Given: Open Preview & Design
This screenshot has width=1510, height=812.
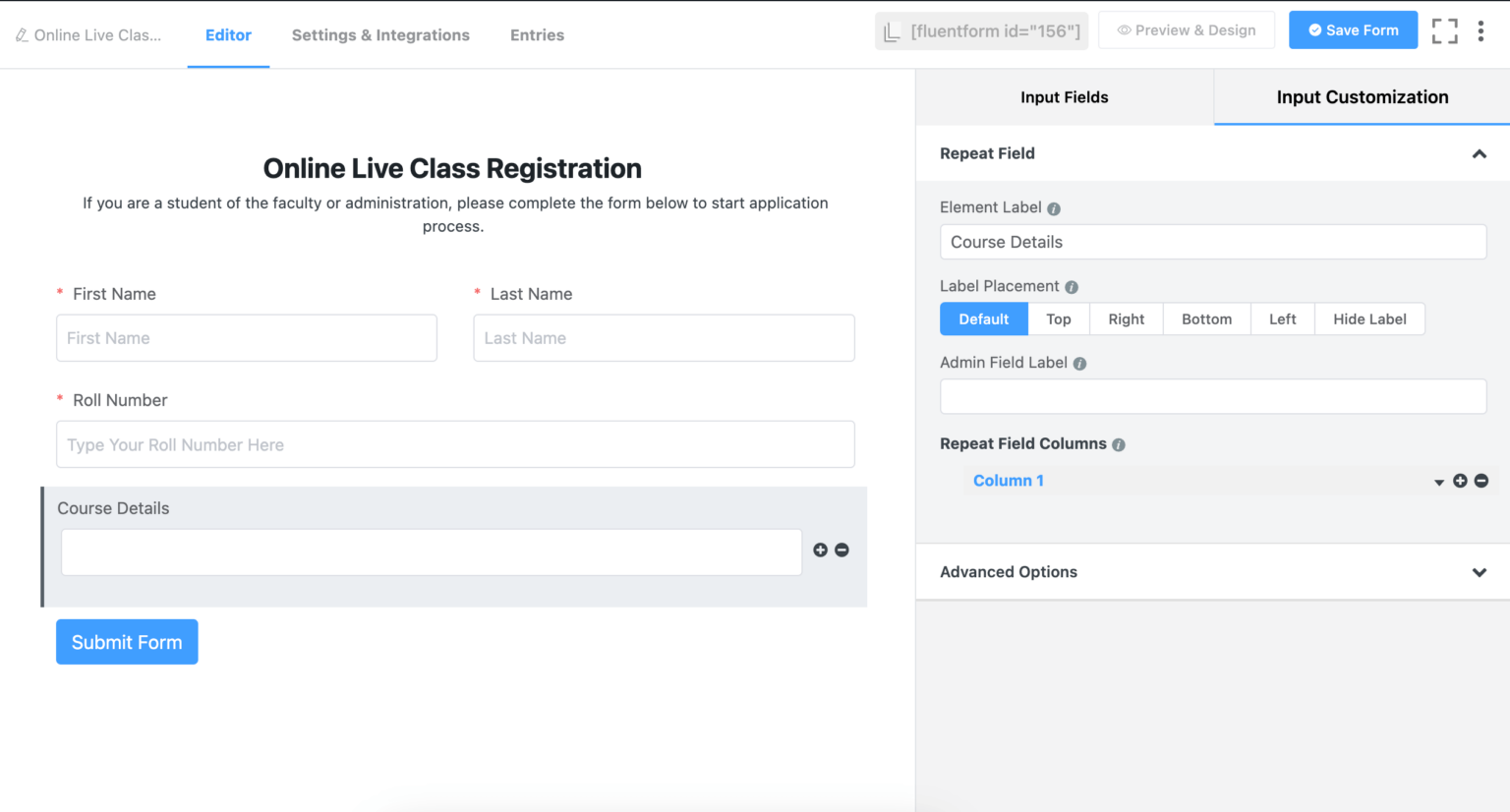Looking at the screenshot, I should tap(1187, 29).
